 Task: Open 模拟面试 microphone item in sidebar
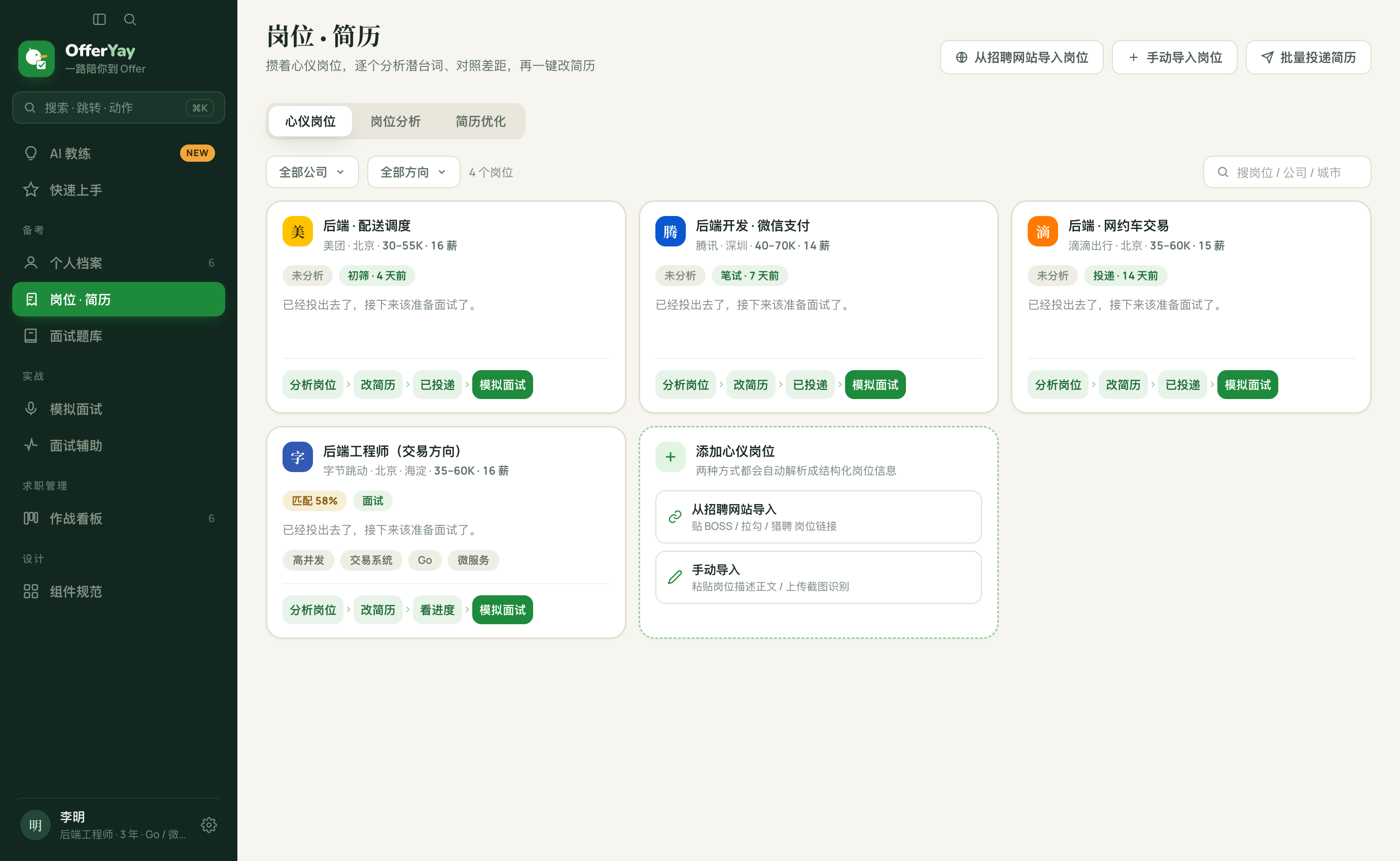pos(119,409)
